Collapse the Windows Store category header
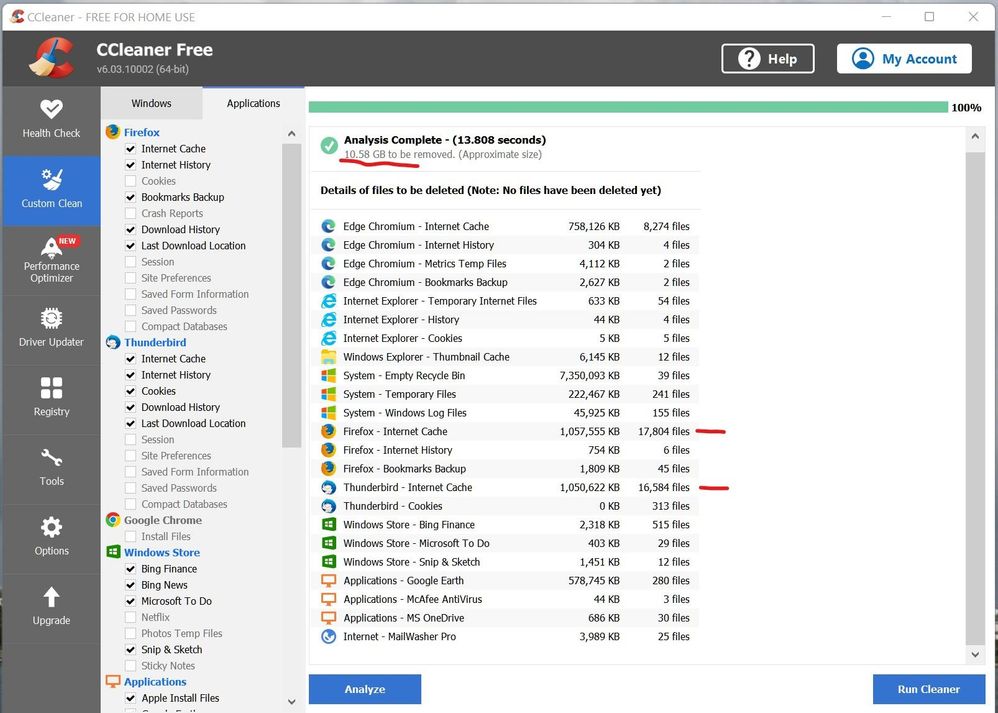This screenshot has height=713, width=998. pos(162,553)
